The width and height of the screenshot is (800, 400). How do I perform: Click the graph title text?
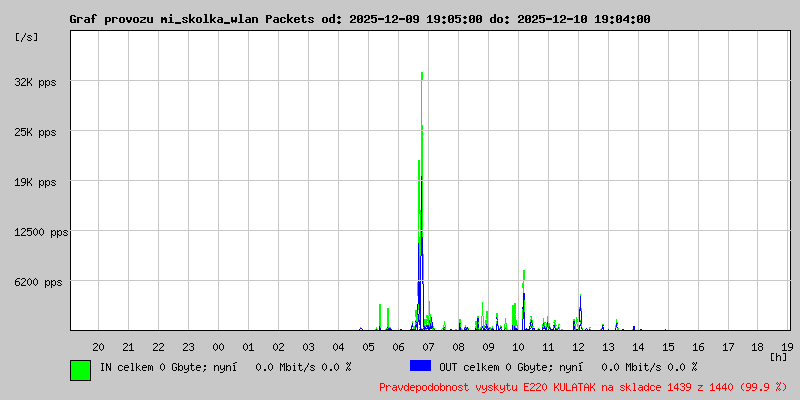click(x=360, y=19)
